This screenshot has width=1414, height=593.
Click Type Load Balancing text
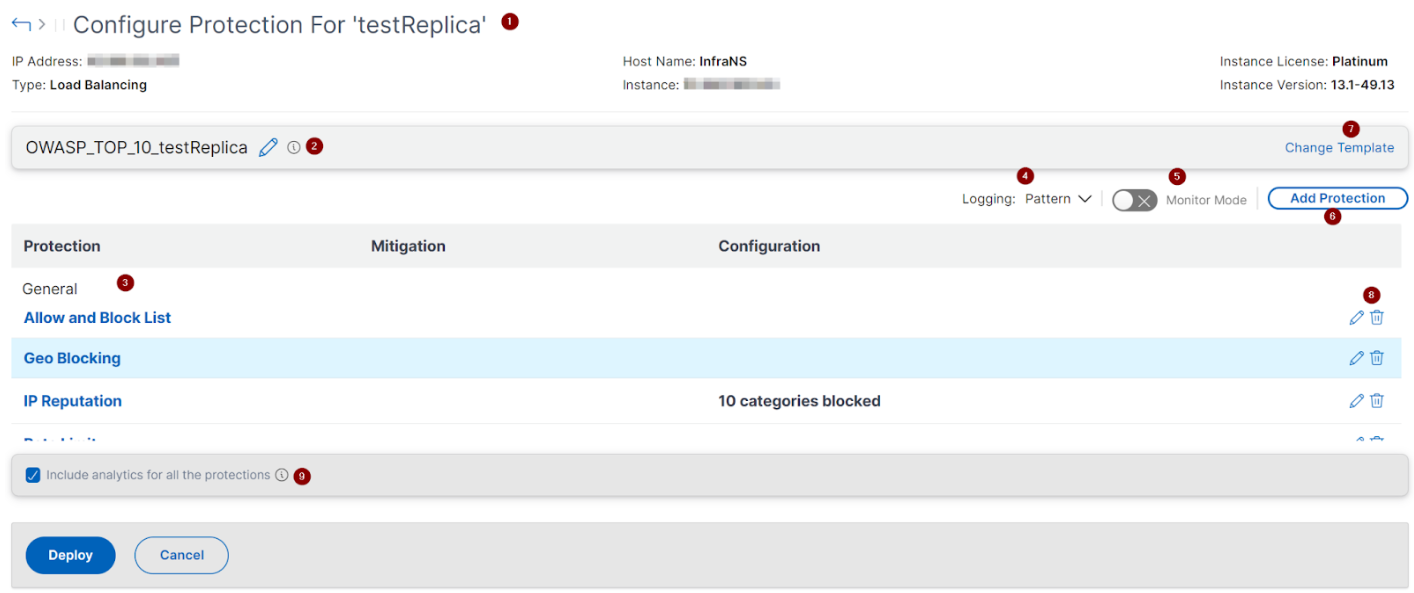tap(79, 85)
